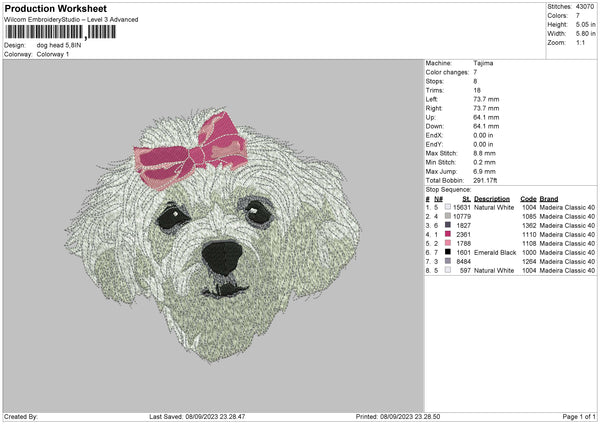Click the height value '5.05 in'
The image size is (600, 424).
tap(585, 24)
